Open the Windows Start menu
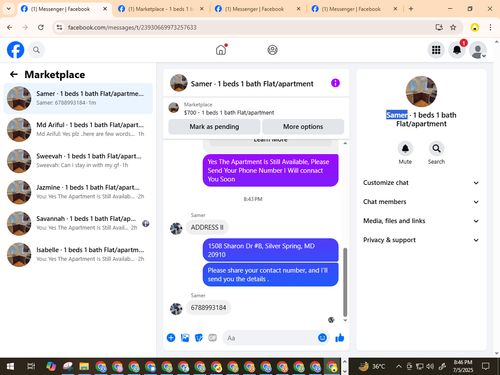The height and width of the screenshot is (375, 500). [x=10, y=367]
